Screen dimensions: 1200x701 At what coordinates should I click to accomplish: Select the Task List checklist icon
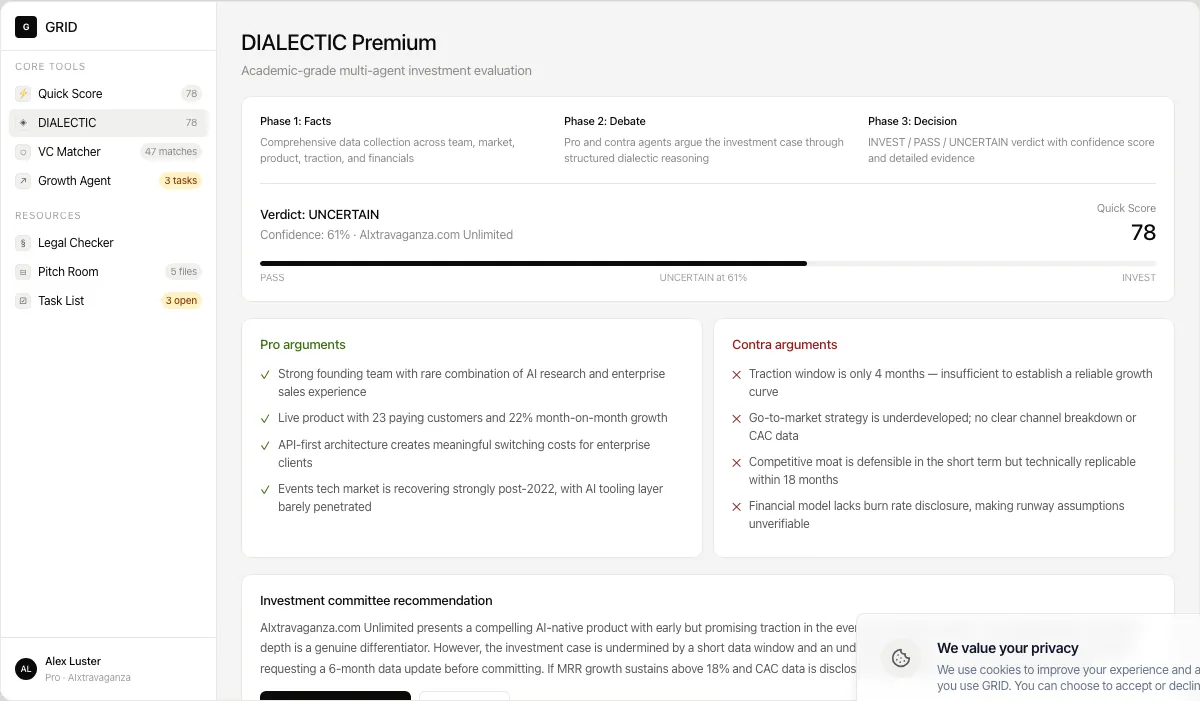[x=22, y=300]
